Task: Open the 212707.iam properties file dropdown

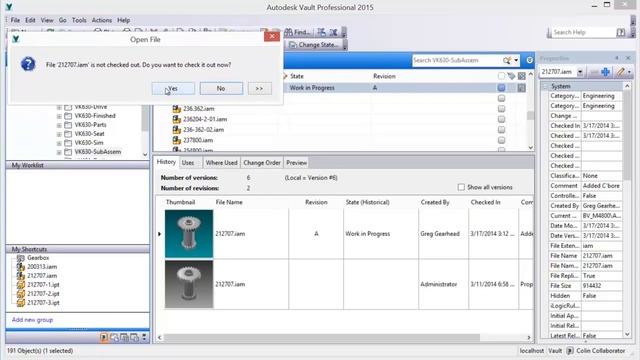Action: pos(580,72)
